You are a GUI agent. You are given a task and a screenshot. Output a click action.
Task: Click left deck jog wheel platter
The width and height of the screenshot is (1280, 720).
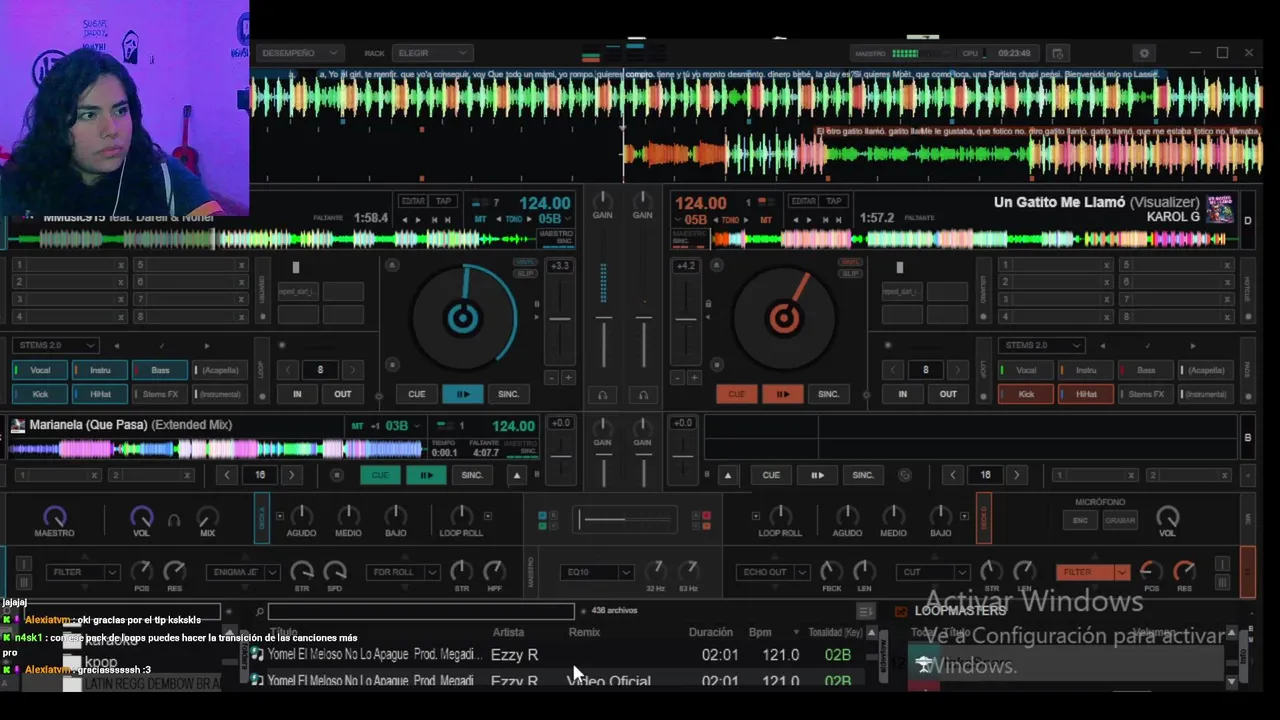coord(462,319)
